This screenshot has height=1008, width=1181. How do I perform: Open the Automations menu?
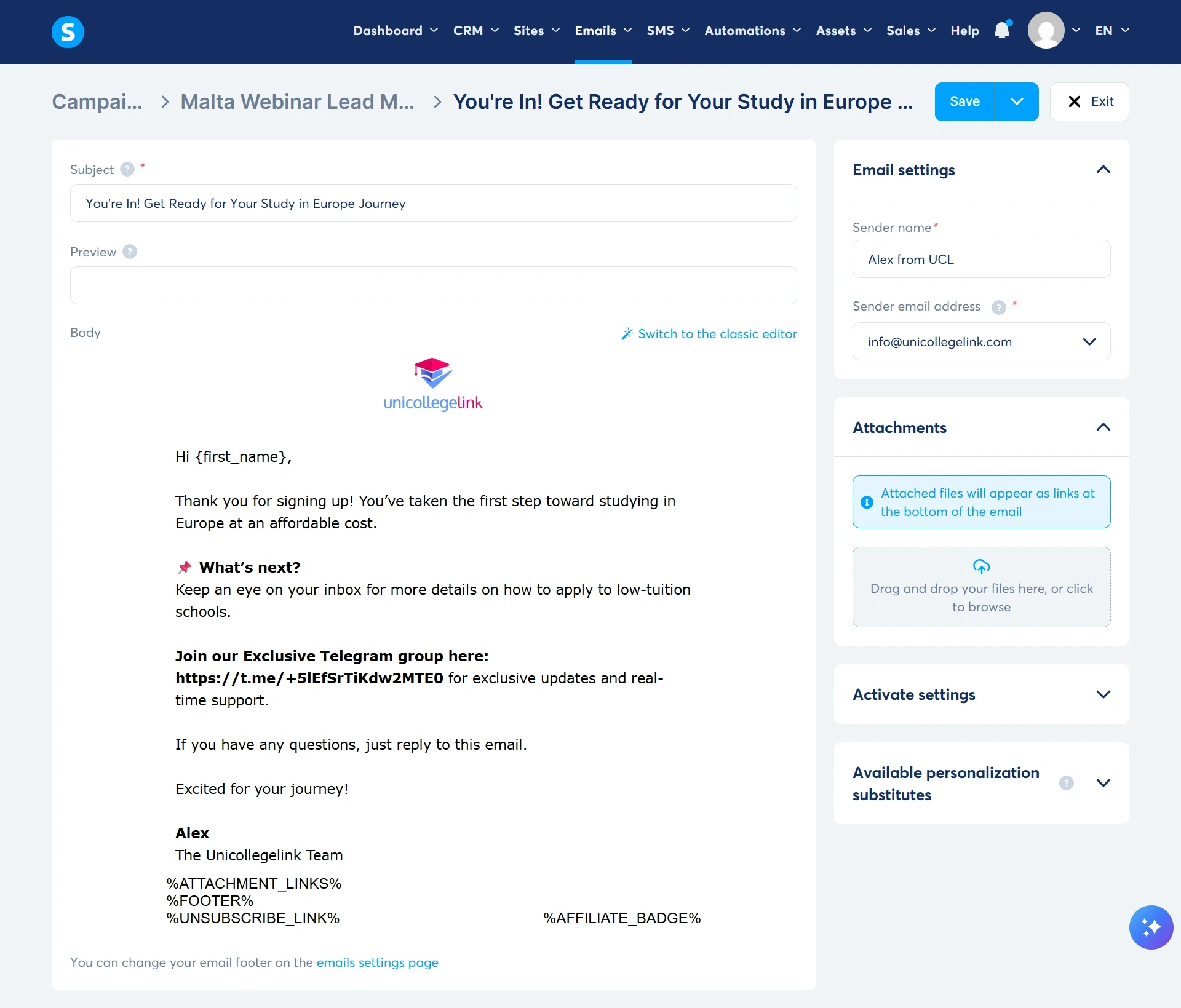(752, 31)
